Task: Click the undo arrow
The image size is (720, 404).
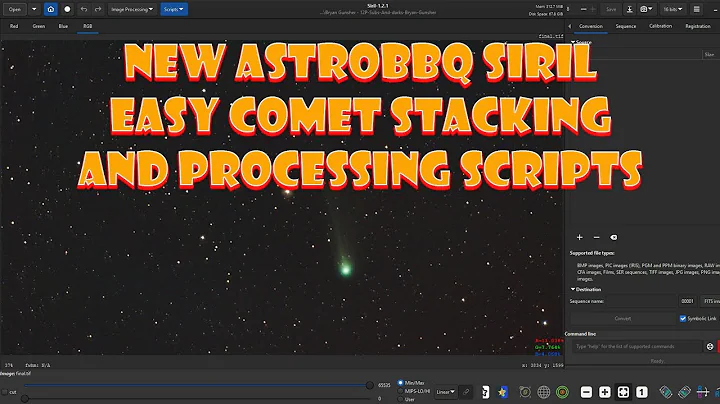Action: (x=84, y=9)
